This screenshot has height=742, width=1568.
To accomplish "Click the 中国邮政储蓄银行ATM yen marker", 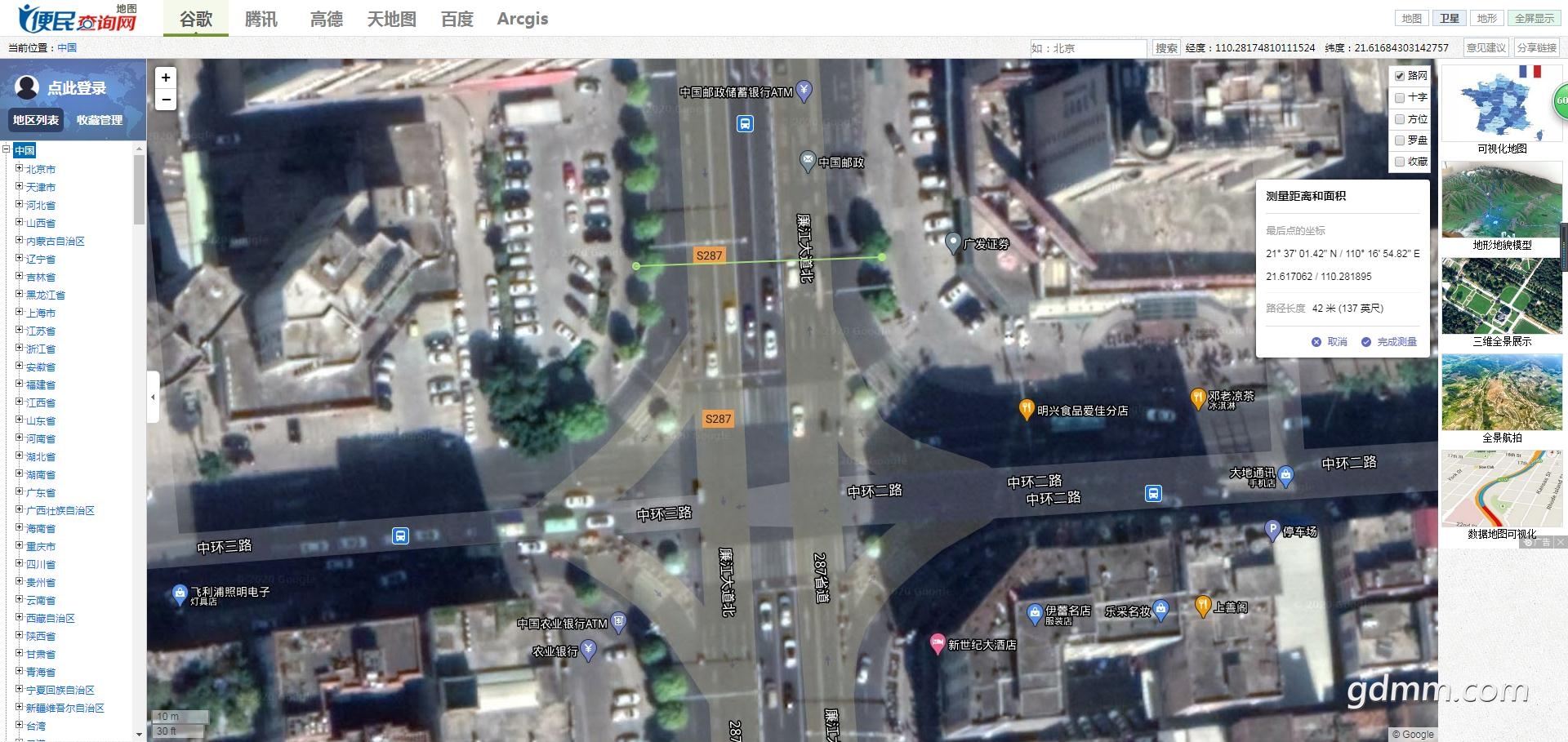I will pyautogui.click(x=804, y=91).
